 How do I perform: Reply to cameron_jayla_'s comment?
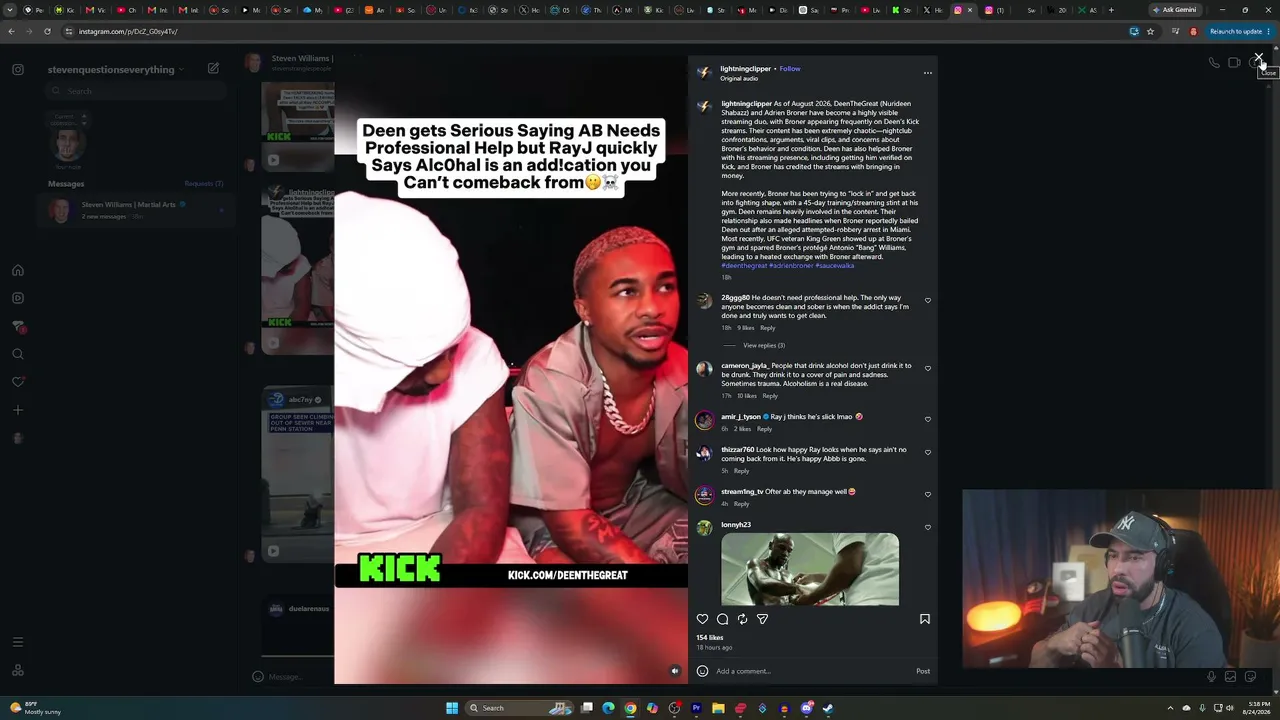pos(770,396)
